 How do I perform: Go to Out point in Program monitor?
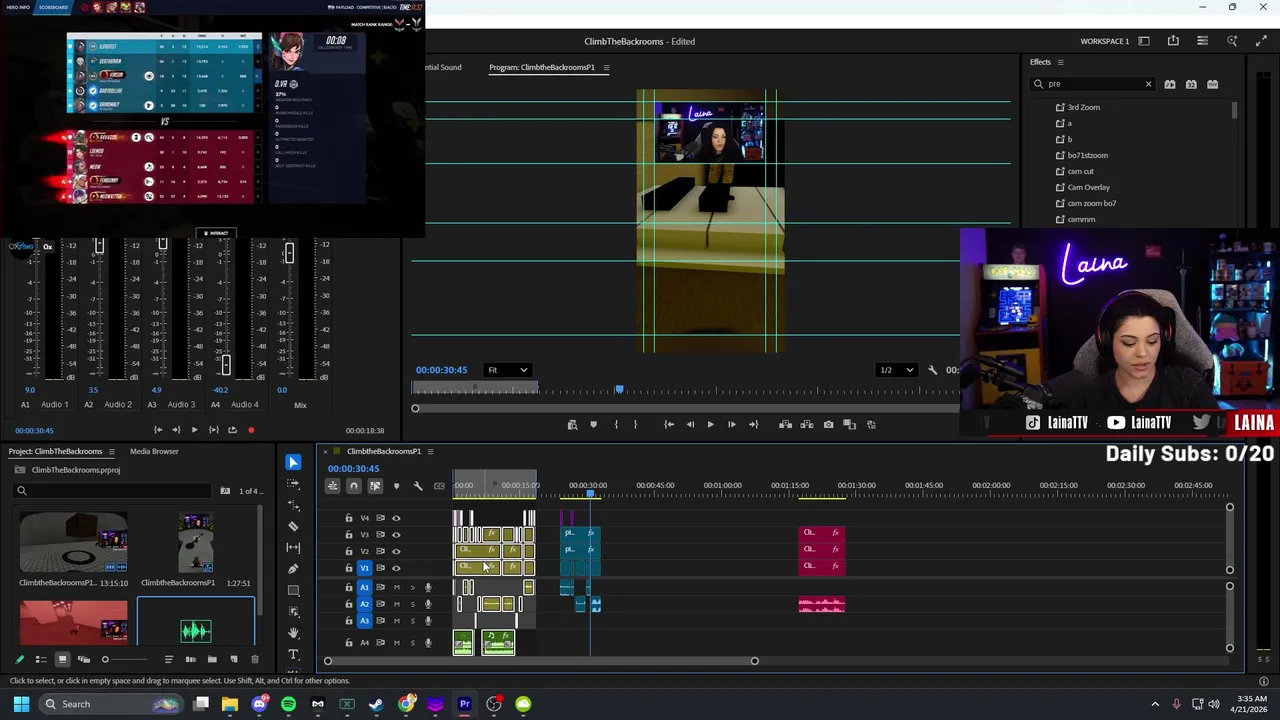pyautogui.click(x=753, y=425)
